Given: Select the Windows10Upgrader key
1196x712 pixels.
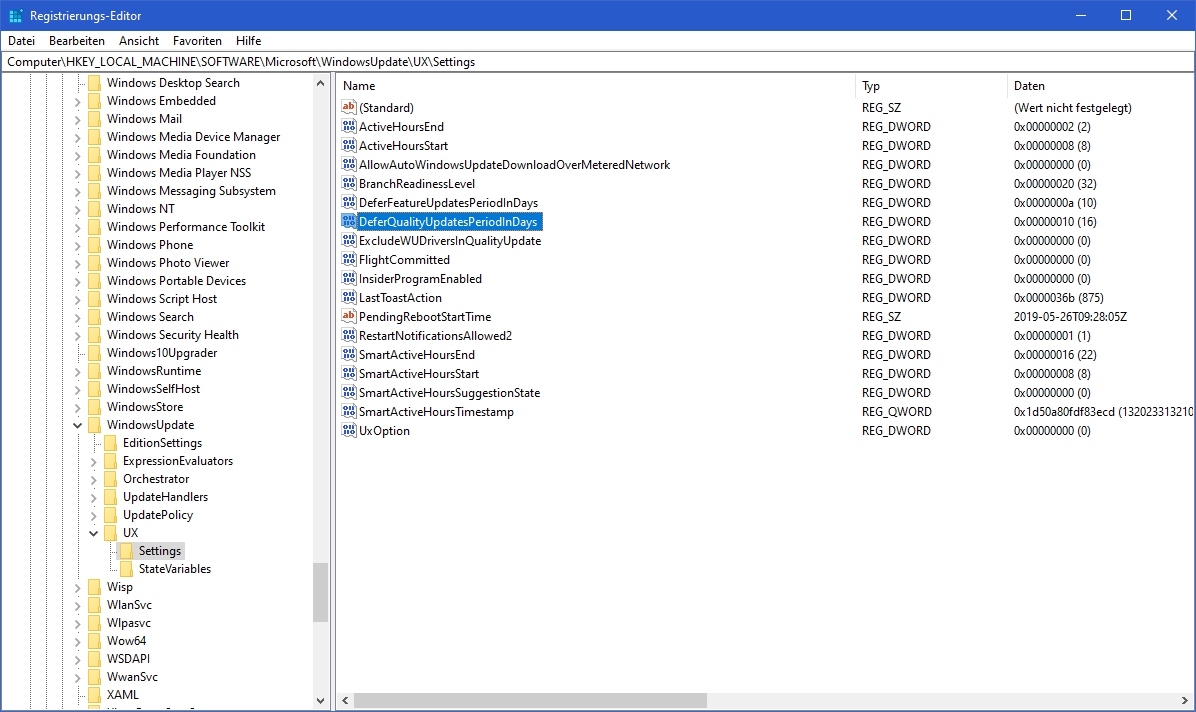Looking at the screenshot, I should point(162,353).
